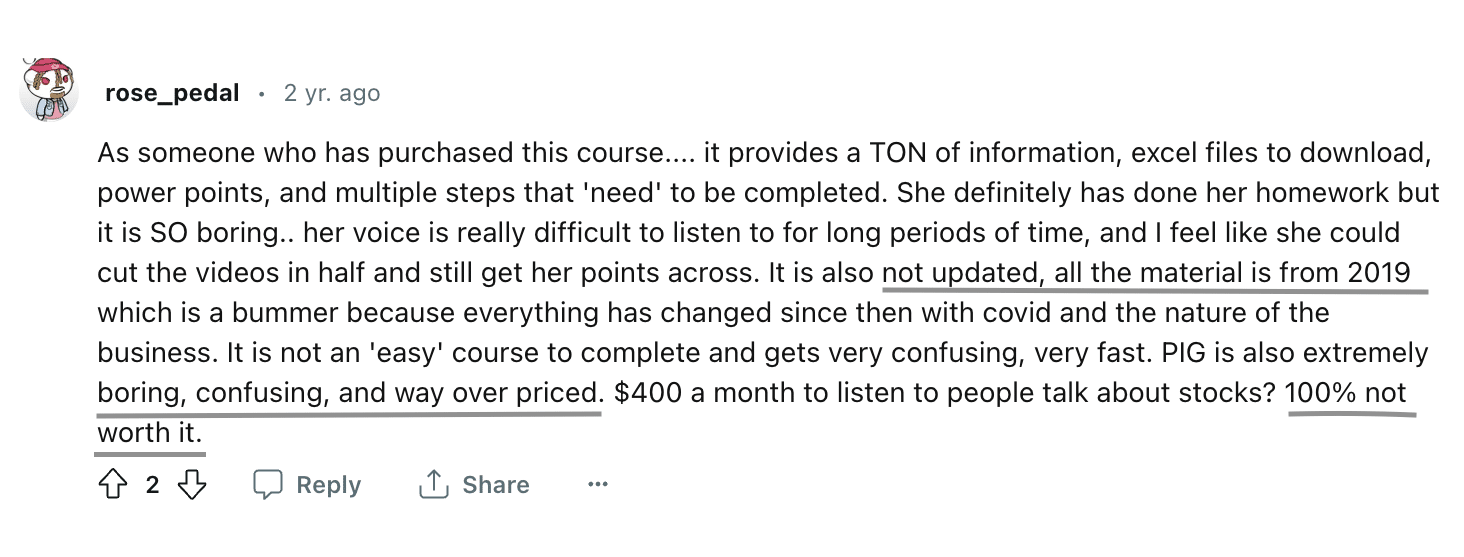This screenshot has height=557, width=1464.
Task: Click the word 'TON' in the comment
Action: pos(898,153)
